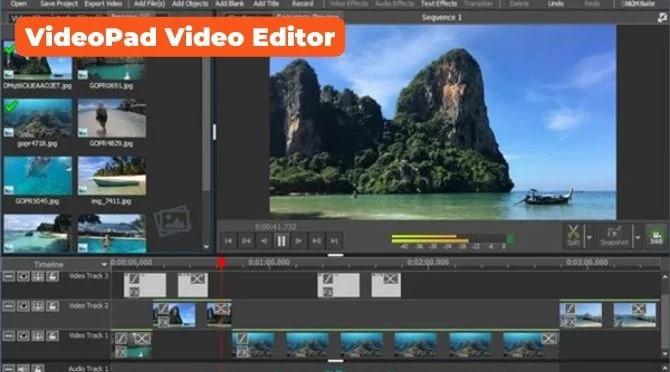Click Add Objects in the toolbar
The width and height of the screenshot is (670, 372).
point(190,3)
